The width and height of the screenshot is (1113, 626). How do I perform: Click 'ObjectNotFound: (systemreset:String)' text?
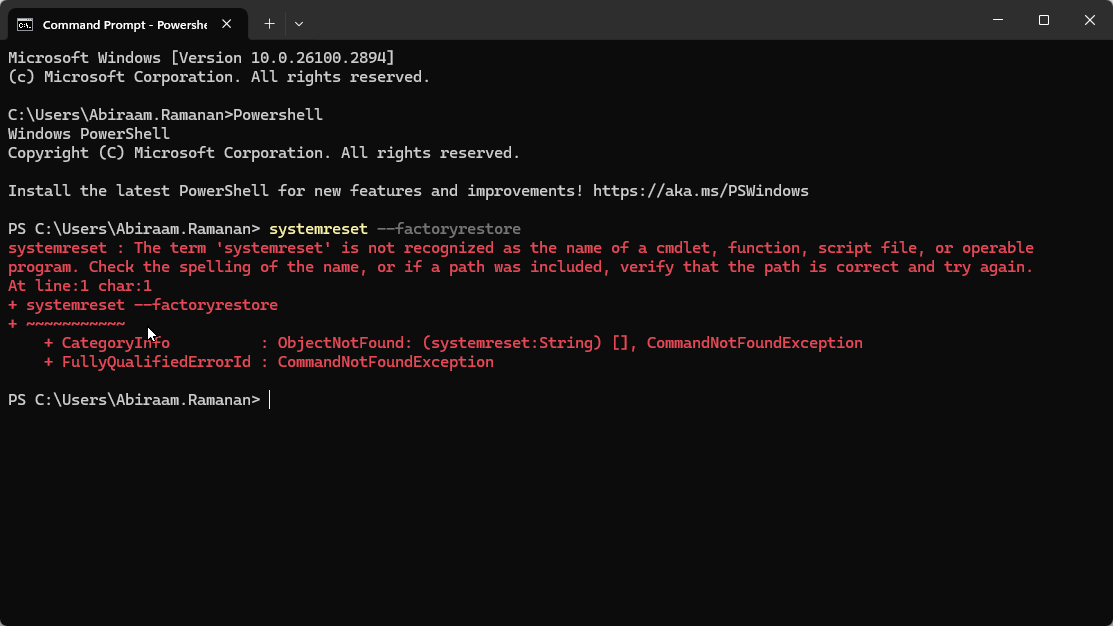(439, 344)
